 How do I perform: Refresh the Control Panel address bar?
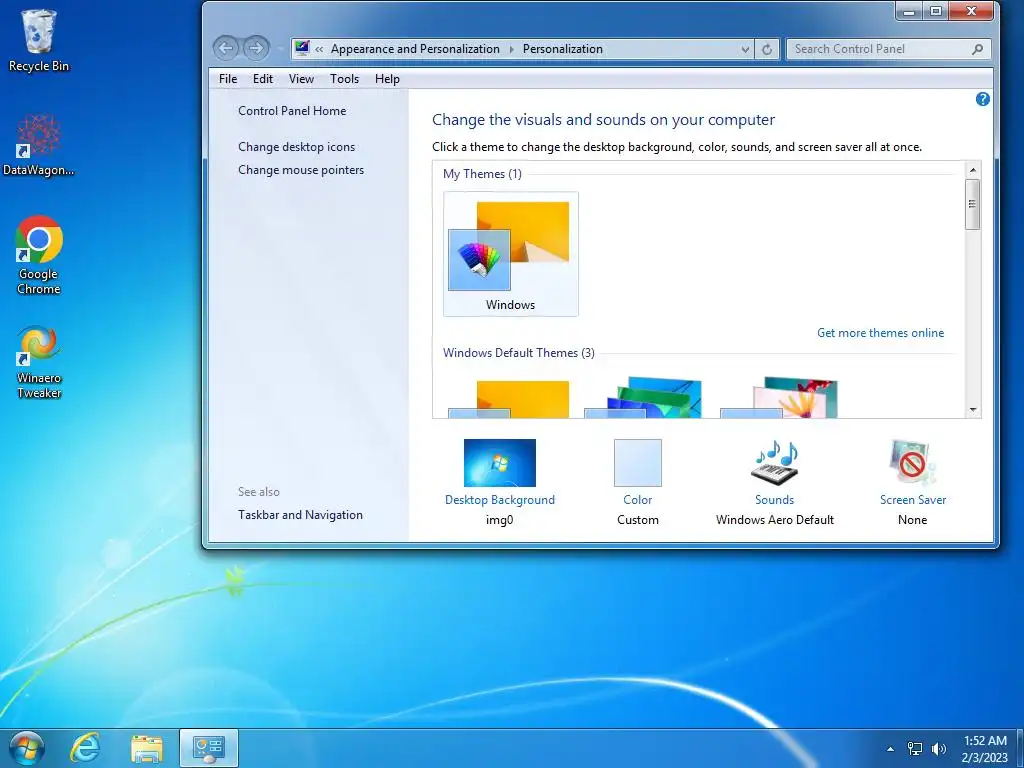[767, 49]
